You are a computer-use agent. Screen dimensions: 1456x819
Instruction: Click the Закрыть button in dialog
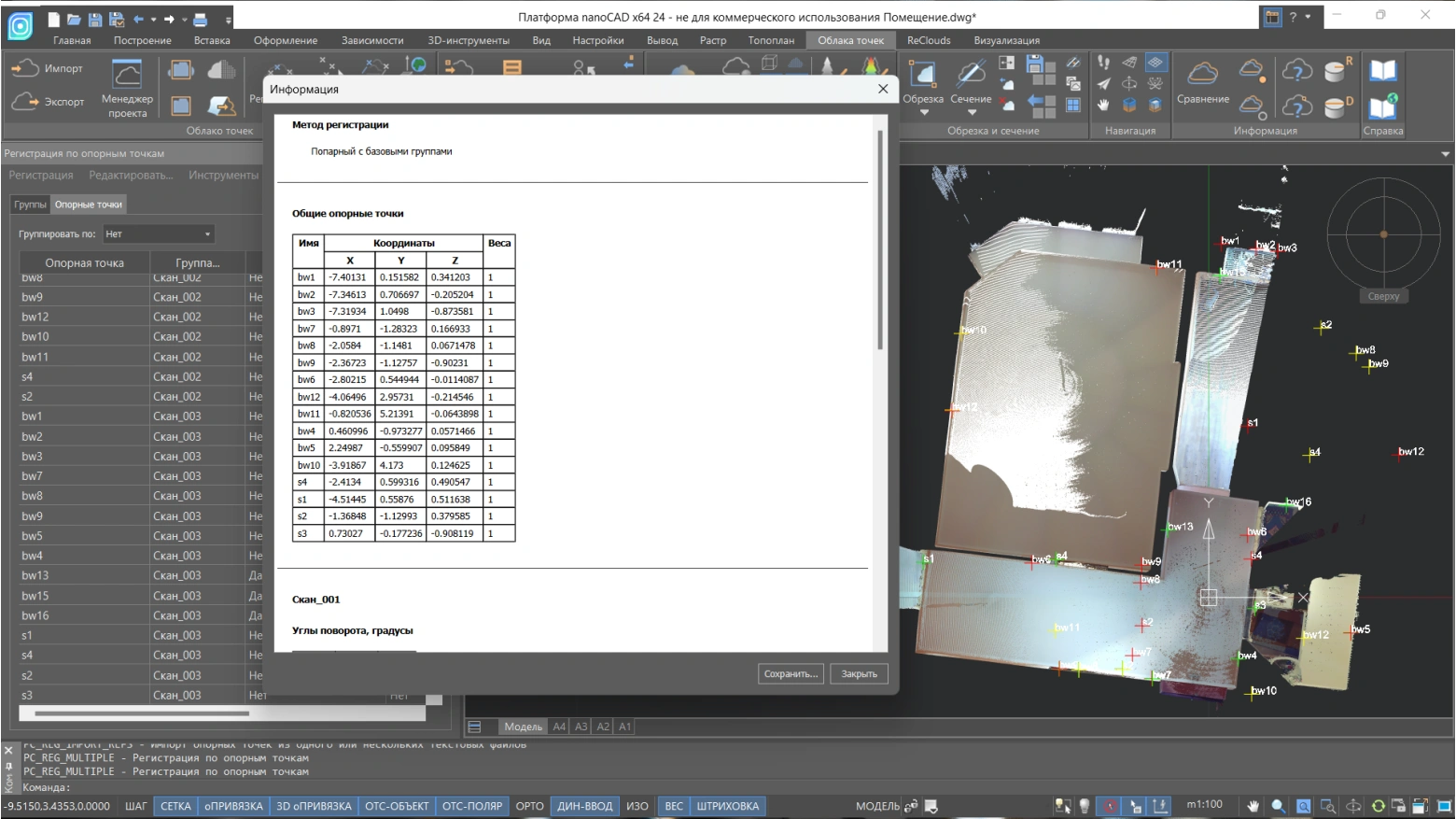859,673
